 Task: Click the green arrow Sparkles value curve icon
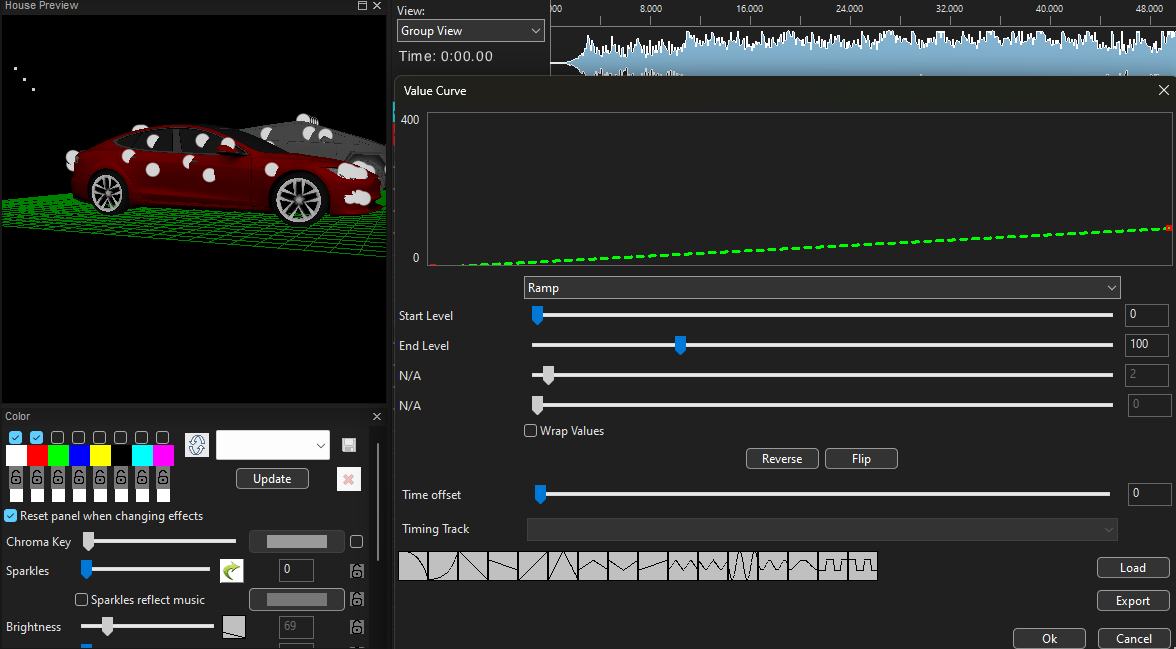click(232, 570)
